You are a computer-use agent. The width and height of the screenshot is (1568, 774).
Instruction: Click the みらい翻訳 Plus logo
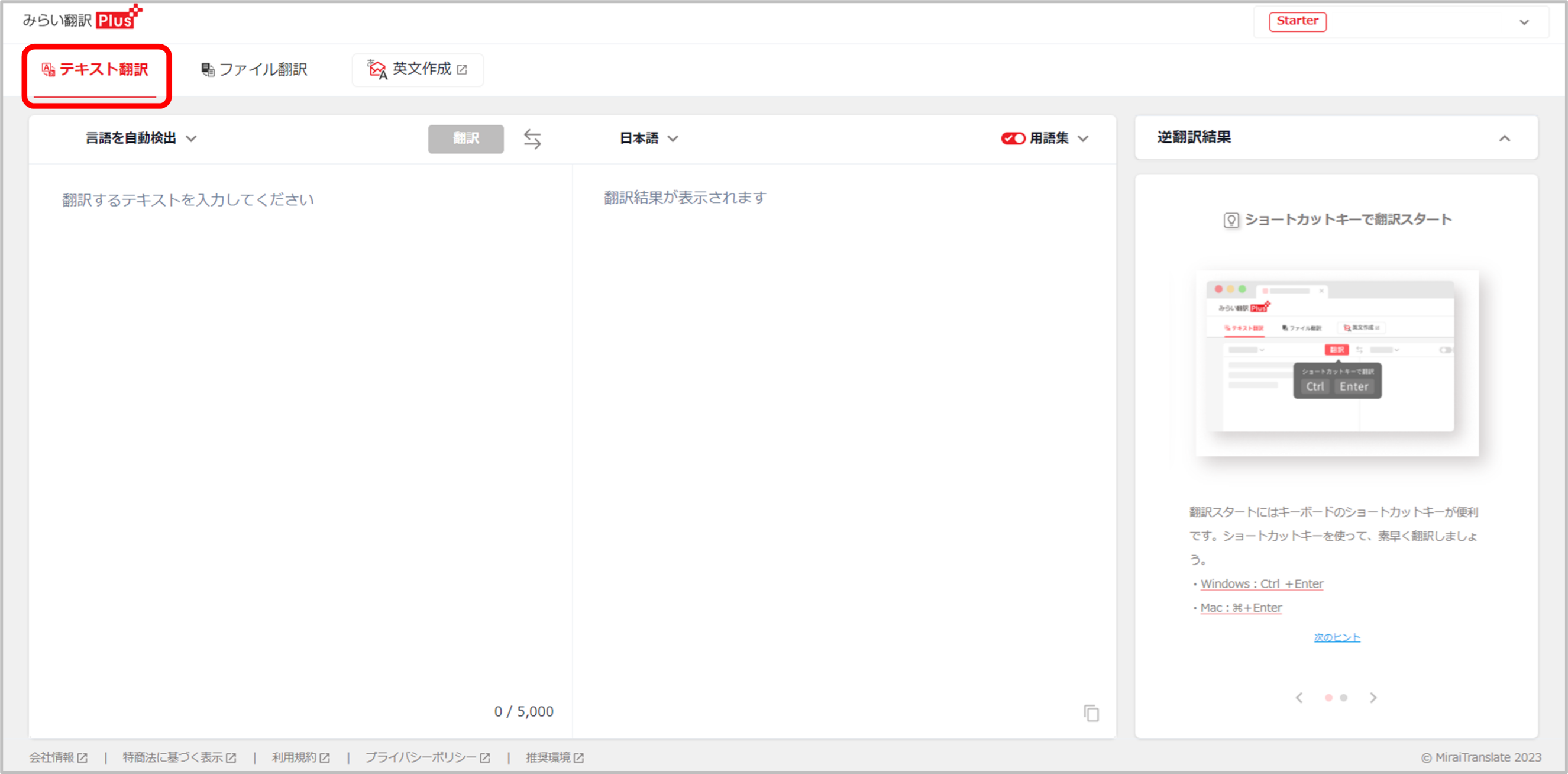coord(82,18)
